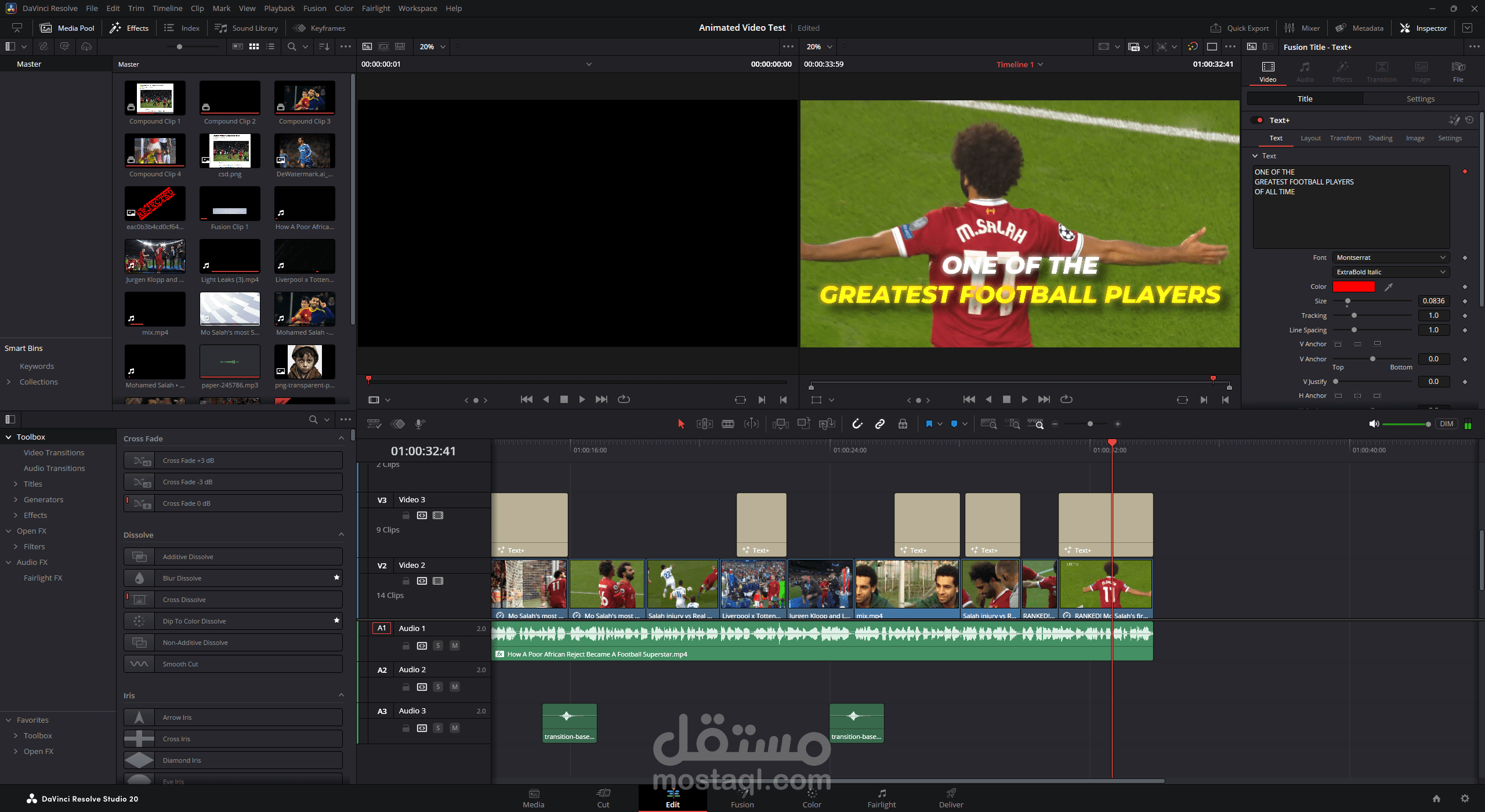Open source viewer 20% zoom dropdown
1485x812 pixels.
click(x=433, y=46)
